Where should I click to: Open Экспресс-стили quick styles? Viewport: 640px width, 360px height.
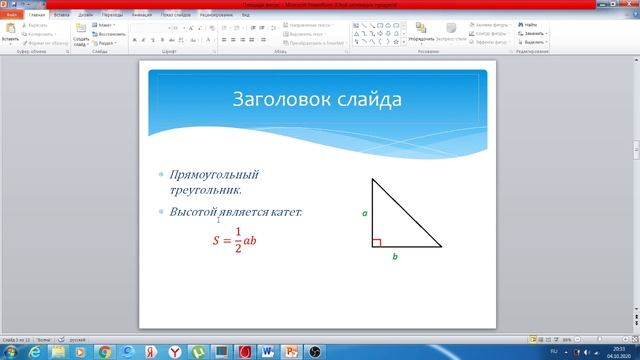[451, 32]
